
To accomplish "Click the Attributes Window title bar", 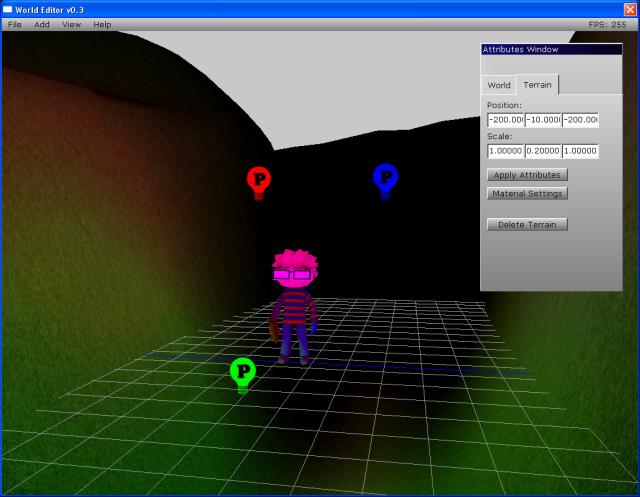I will 551,49.
